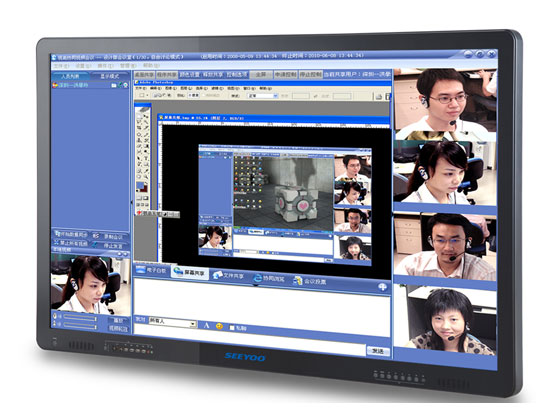Select the bottom right video of short-haired woman
This screenshot has height=420, width=560.
click(x=445, y=320)
